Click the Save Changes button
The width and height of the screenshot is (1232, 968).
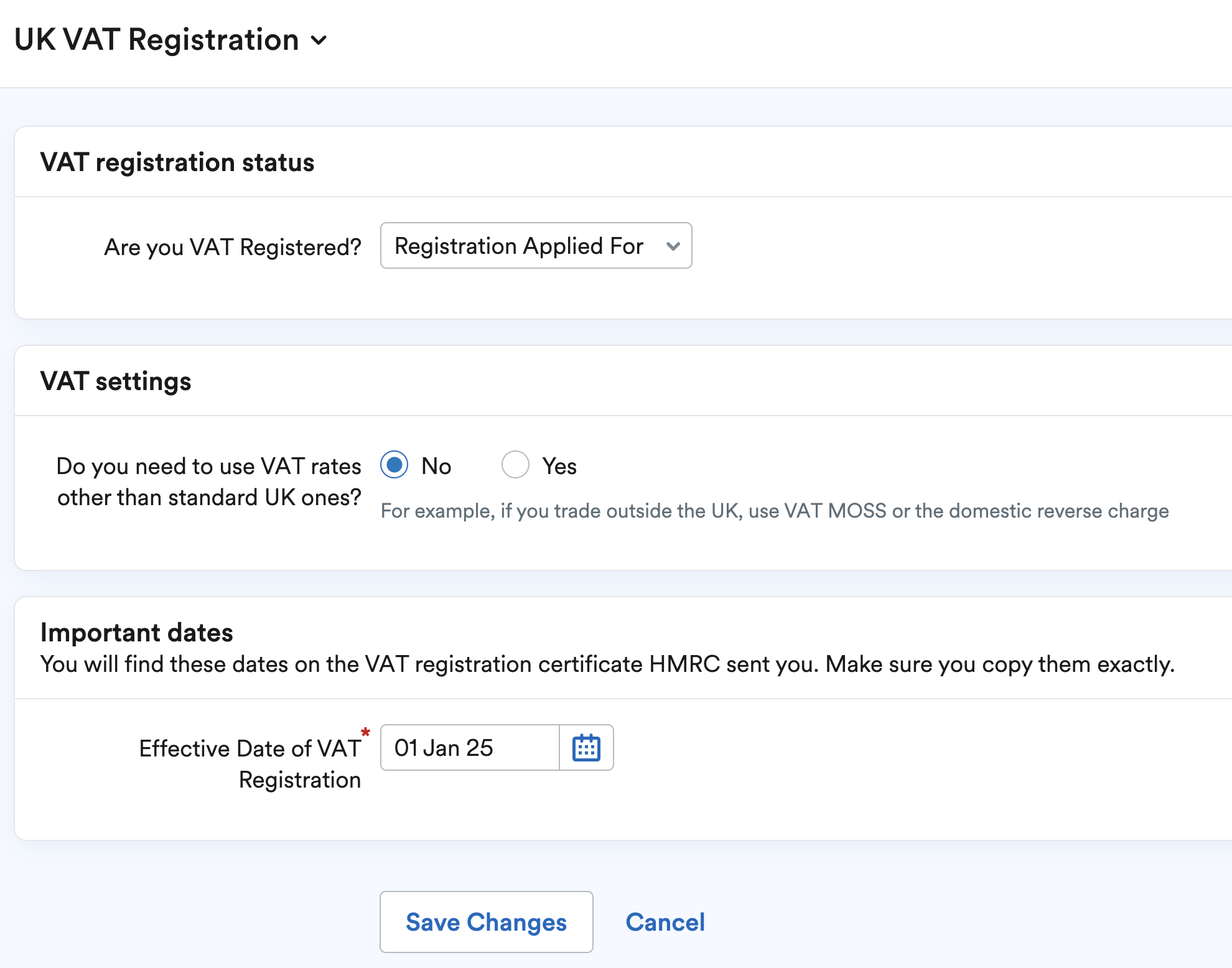click(486, 922)
